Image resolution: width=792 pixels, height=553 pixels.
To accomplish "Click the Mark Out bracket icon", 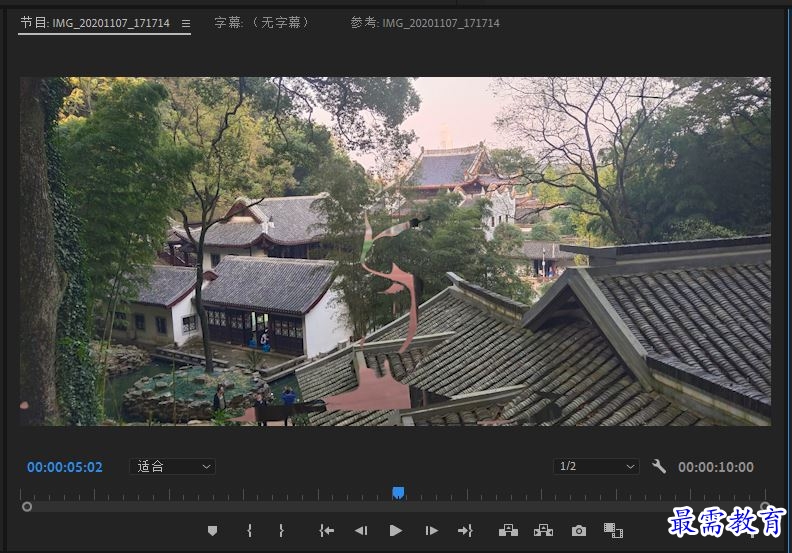I will pos(281,530).
